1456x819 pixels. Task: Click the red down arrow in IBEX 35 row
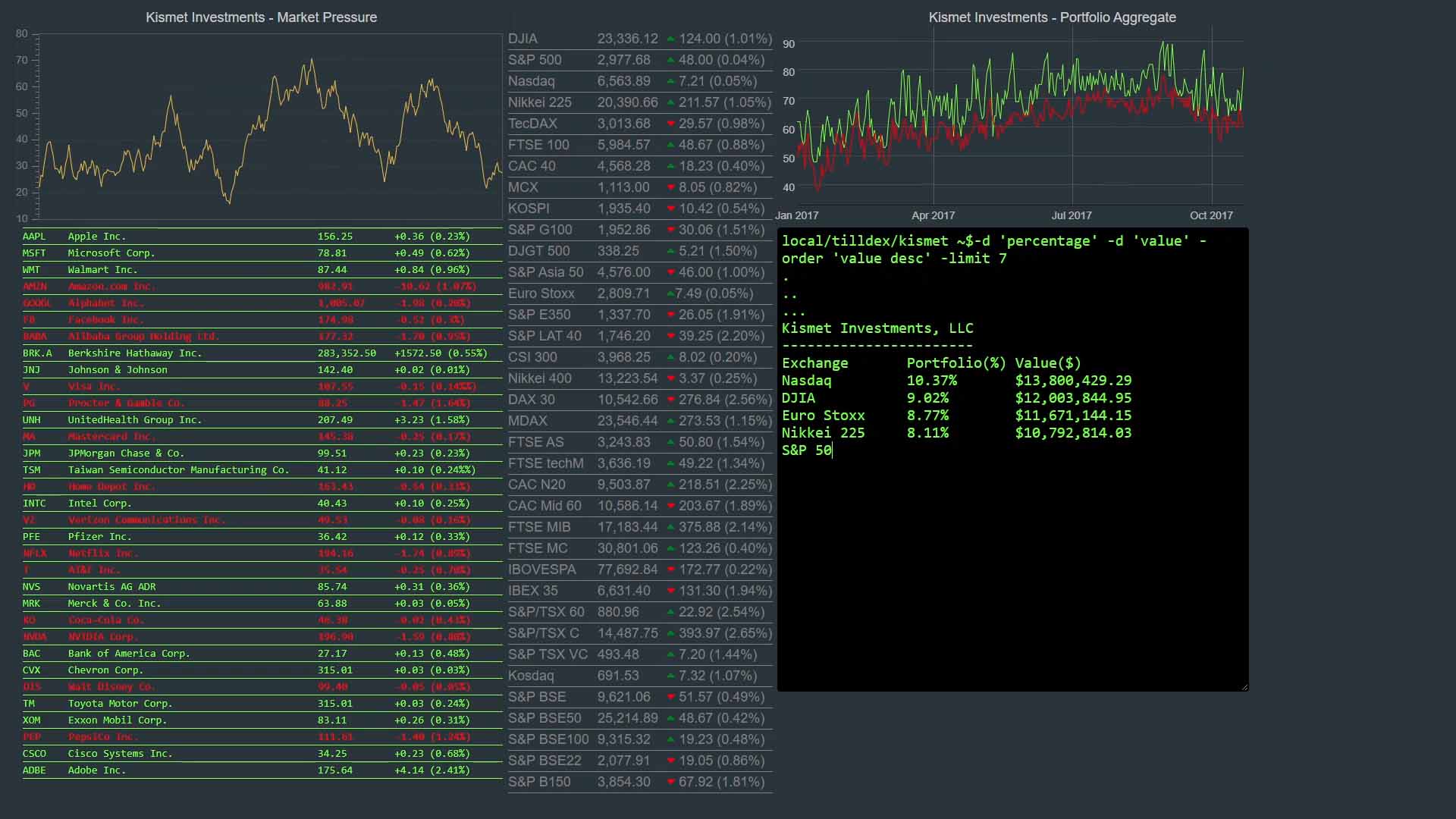click(671, 591)
